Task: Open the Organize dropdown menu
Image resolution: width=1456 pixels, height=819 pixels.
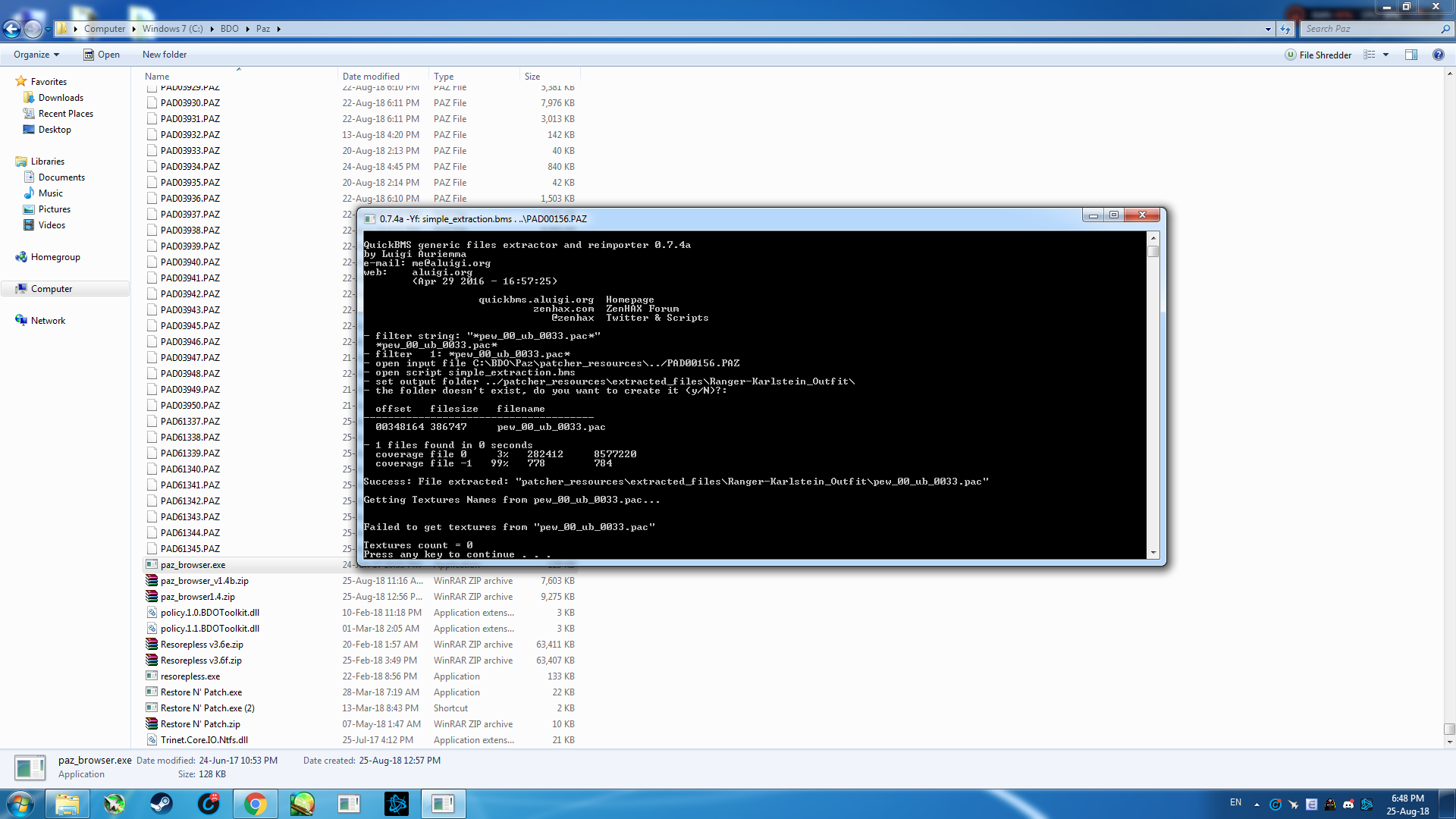Action: (36, 55)
